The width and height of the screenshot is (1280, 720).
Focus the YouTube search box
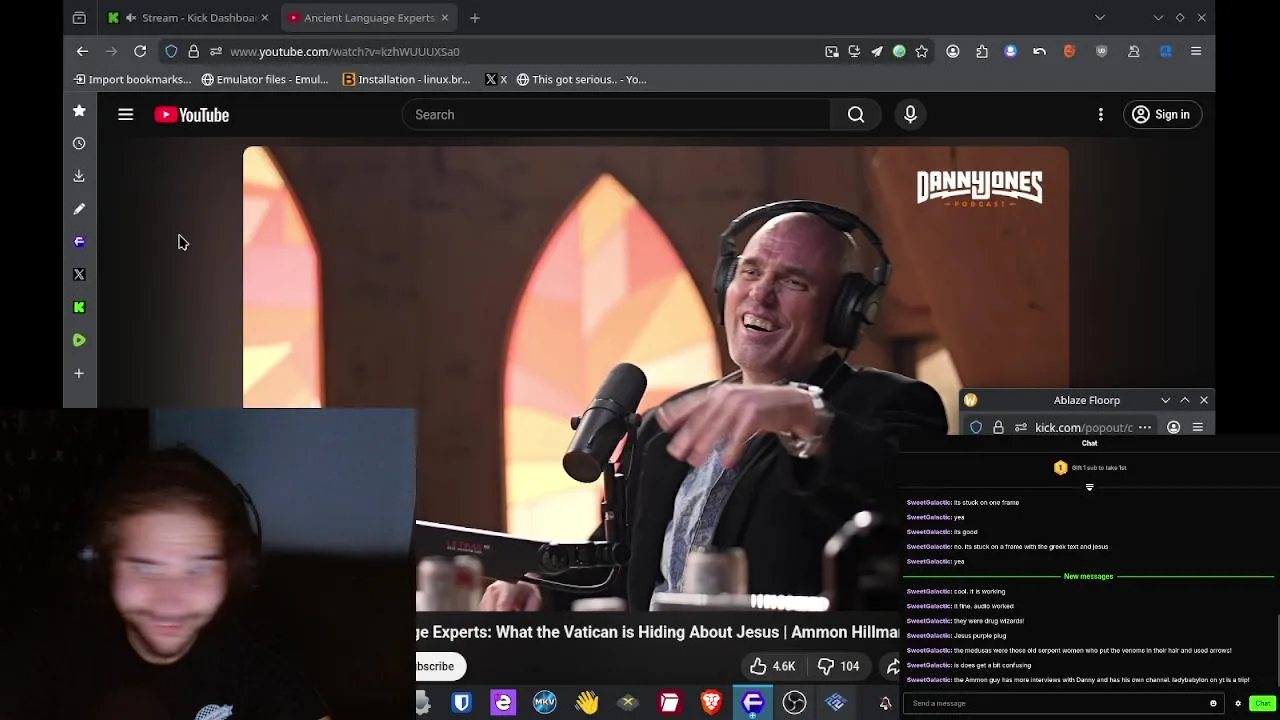(x=617, y=115)
